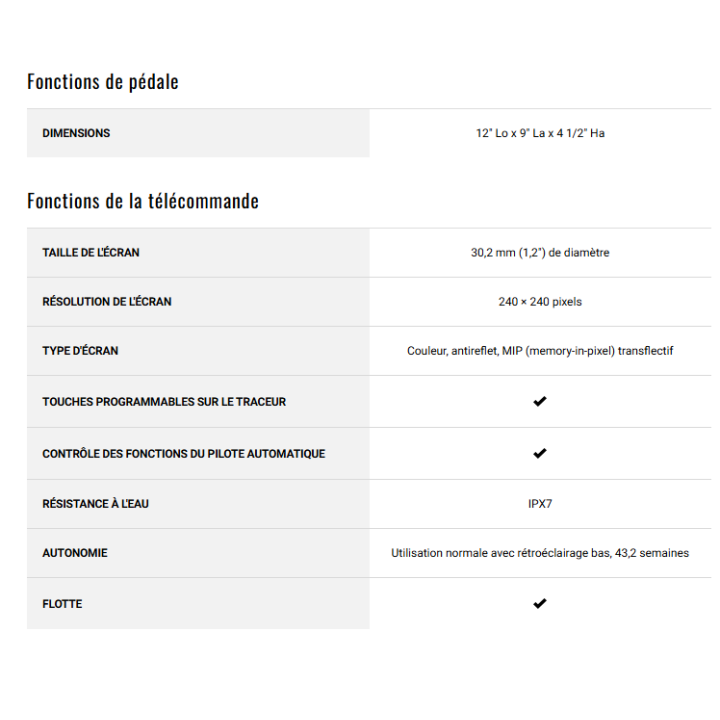Viewport: 720px width, 720px height.
Task: Select the Résolution de l'écran label
Action: click(107, 301)
